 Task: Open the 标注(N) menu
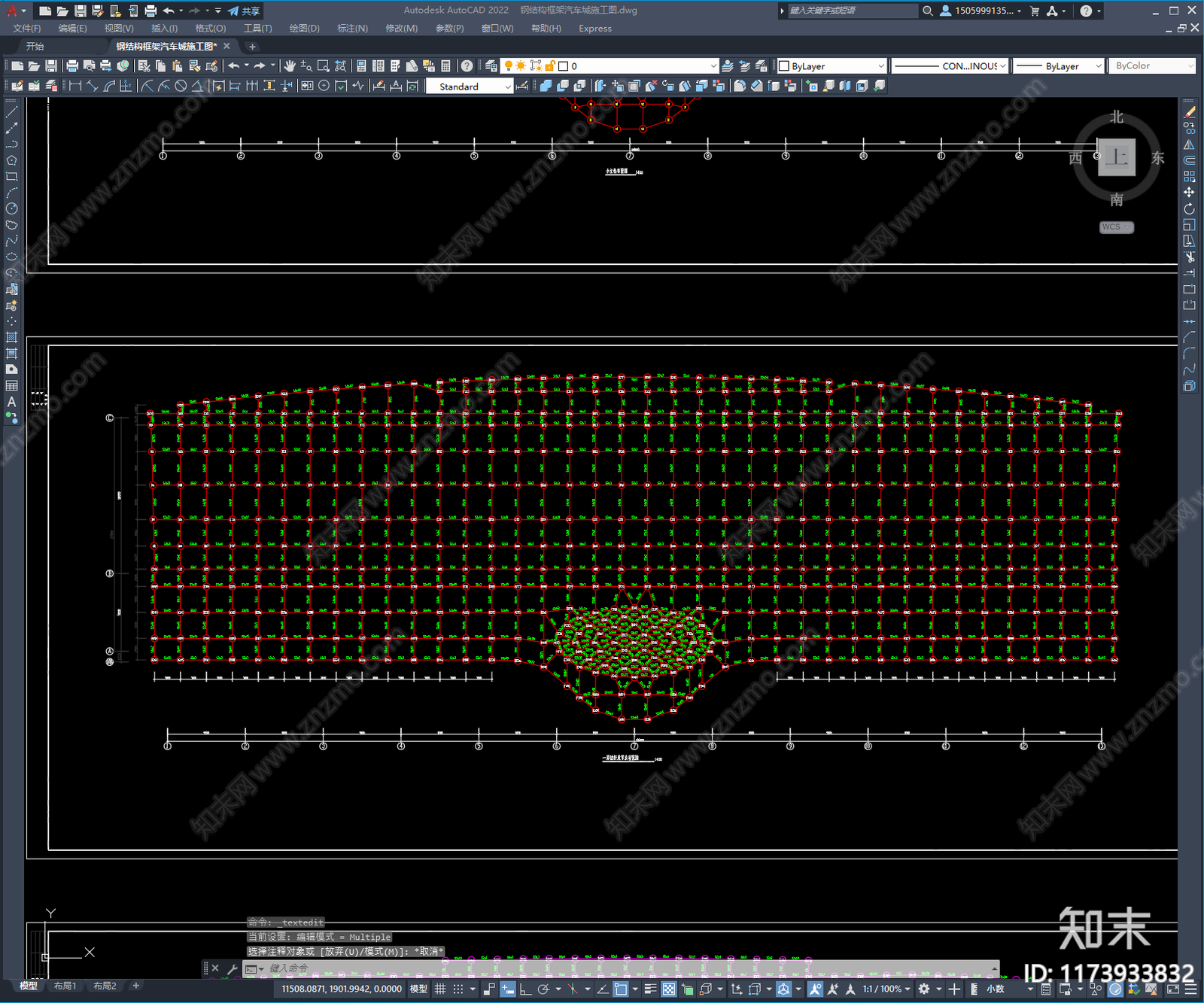click(x=352, y=29)
